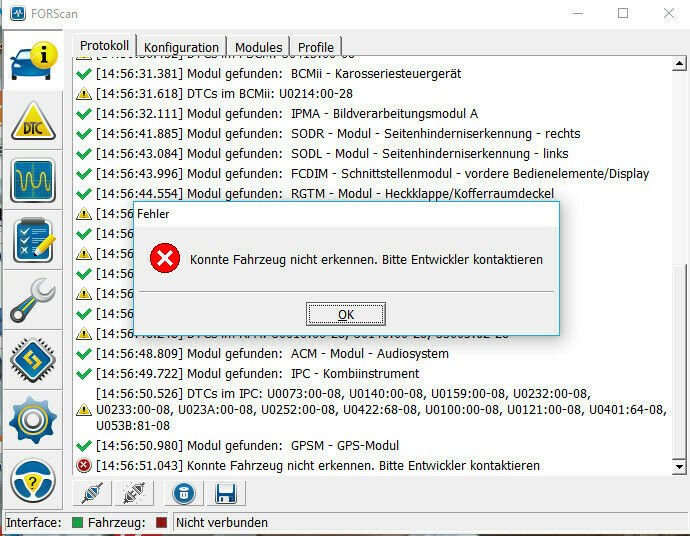Switch to the Protokoll tab
Screen dimensions: 690x536
click(x=104, y=46)
